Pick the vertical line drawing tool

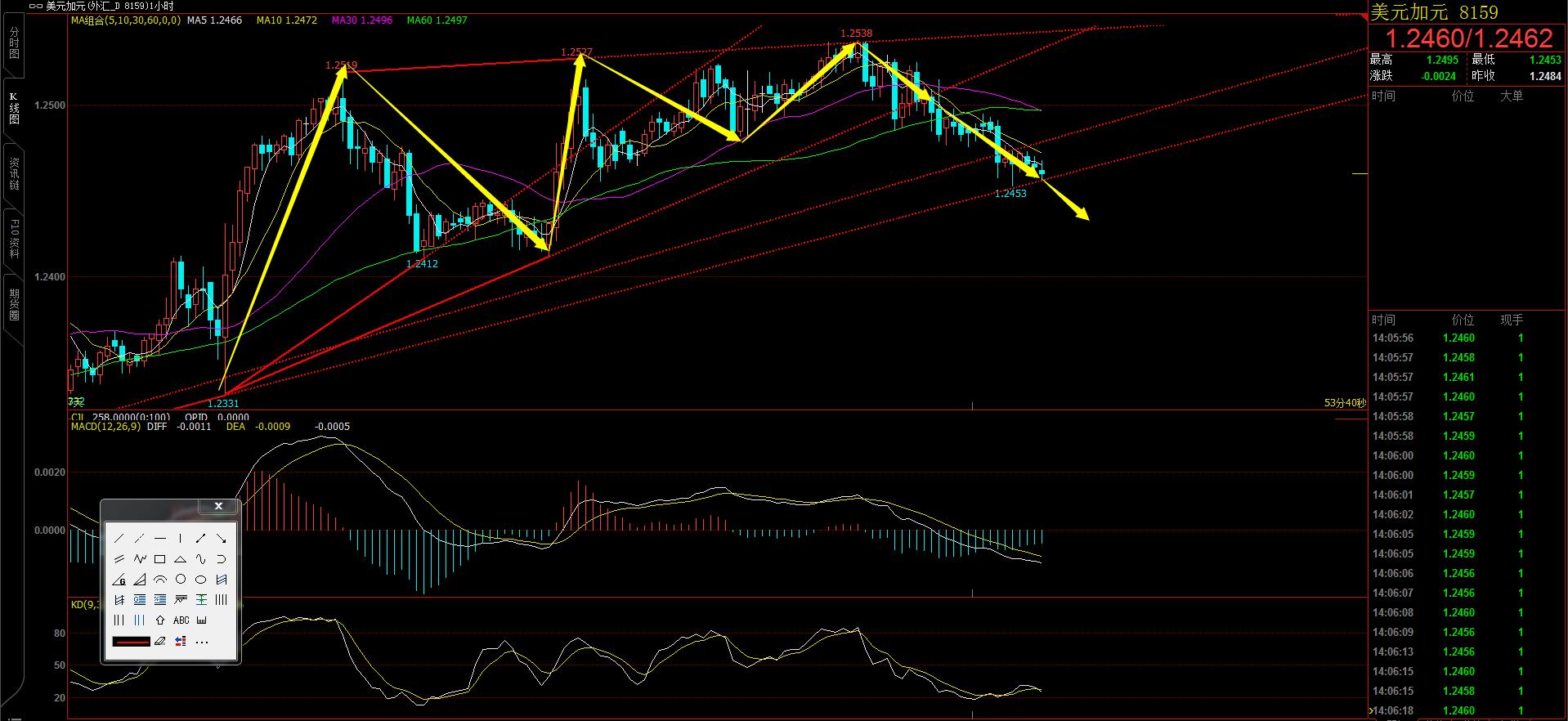181,538
